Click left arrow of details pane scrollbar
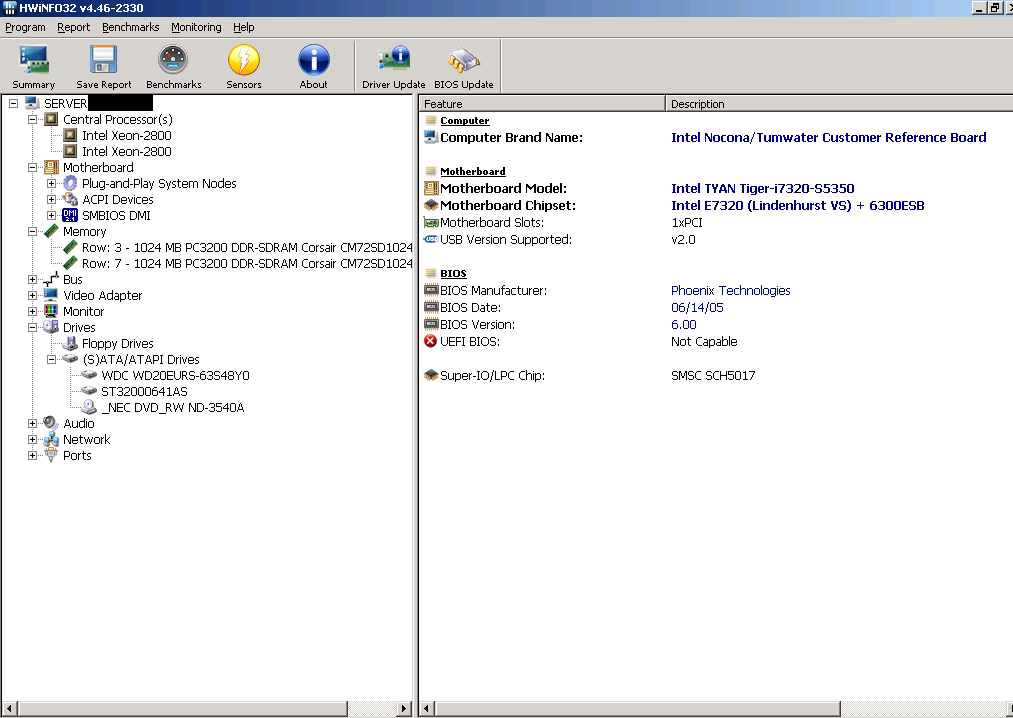The height and width of the screenshot is (718, 1013). (426, 709)
